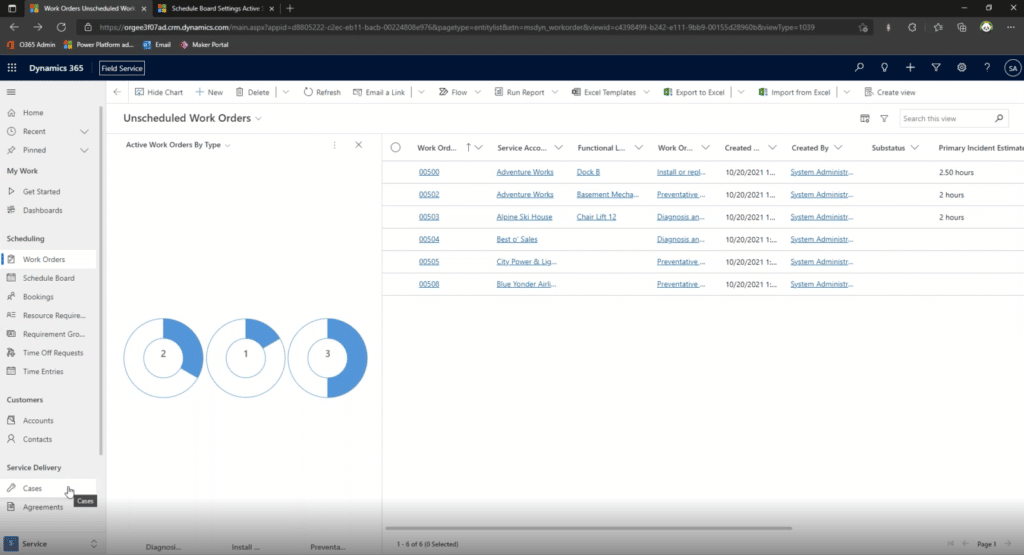
Task: Open the edit columns icon above the grid
Action: [865, 119]
